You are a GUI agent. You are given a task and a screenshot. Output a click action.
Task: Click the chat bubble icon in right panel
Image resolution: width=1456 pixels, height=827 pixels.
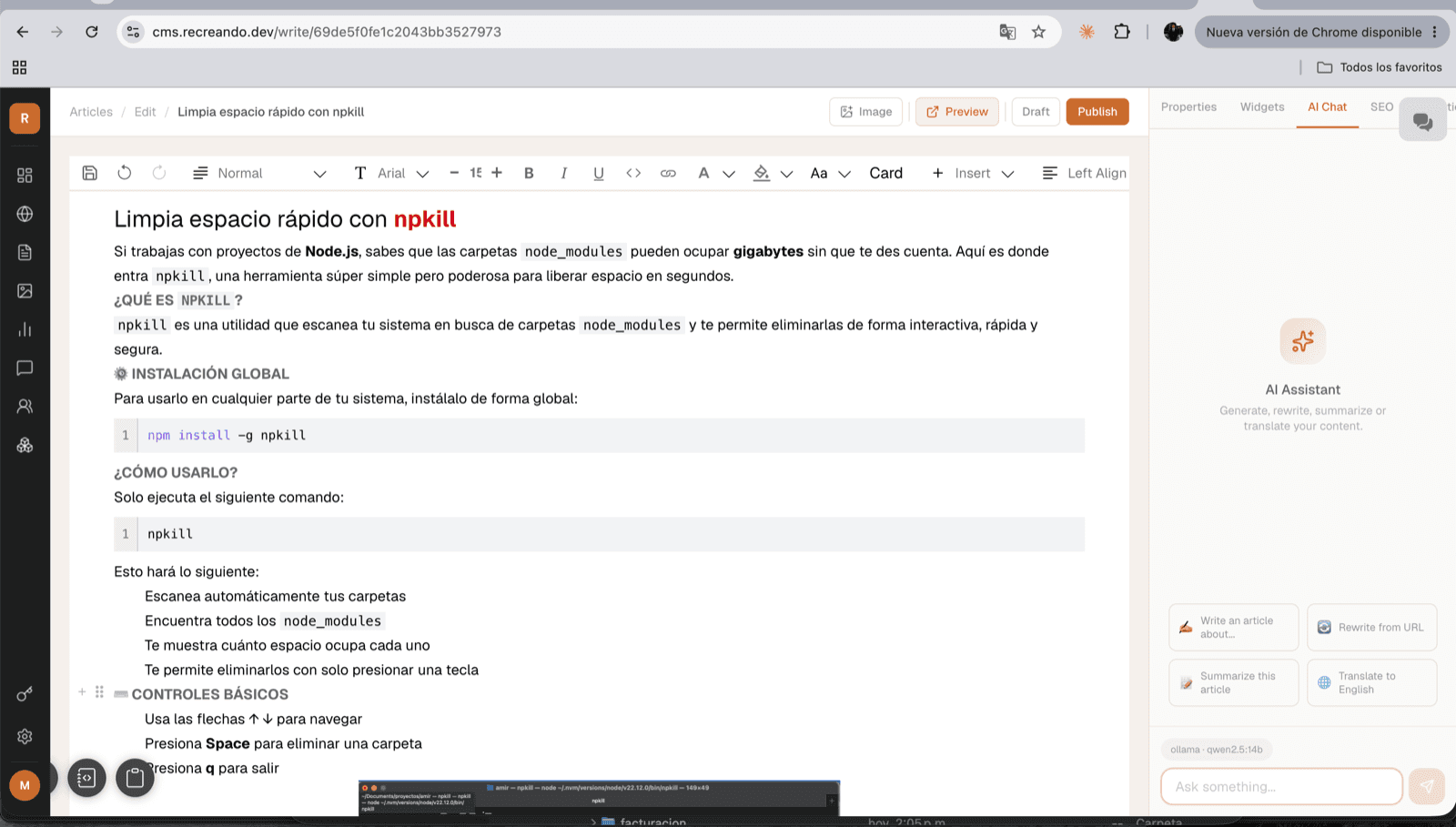coord(1422,121)
